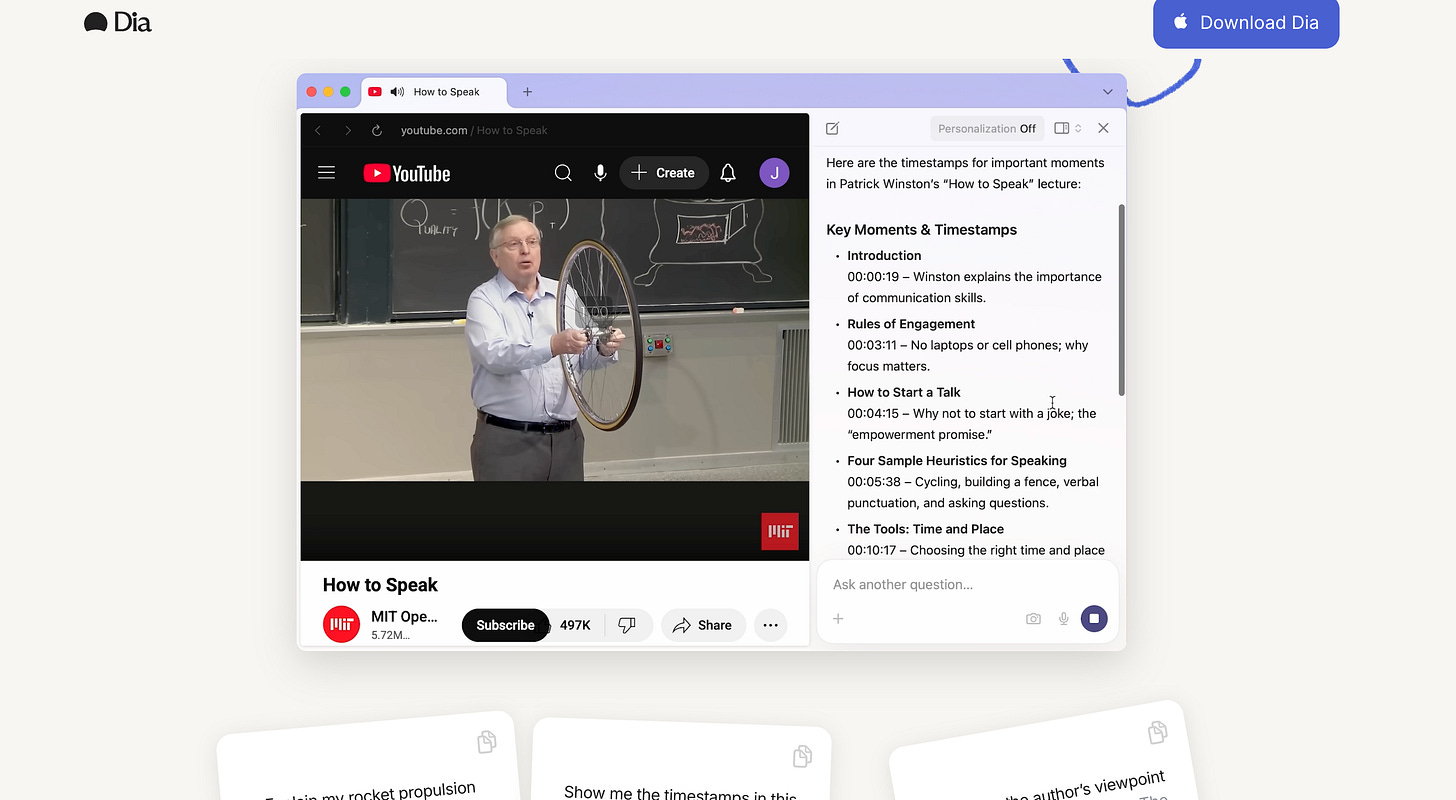
Task: Stop the response with the square button
Action: pos(1094,619)
